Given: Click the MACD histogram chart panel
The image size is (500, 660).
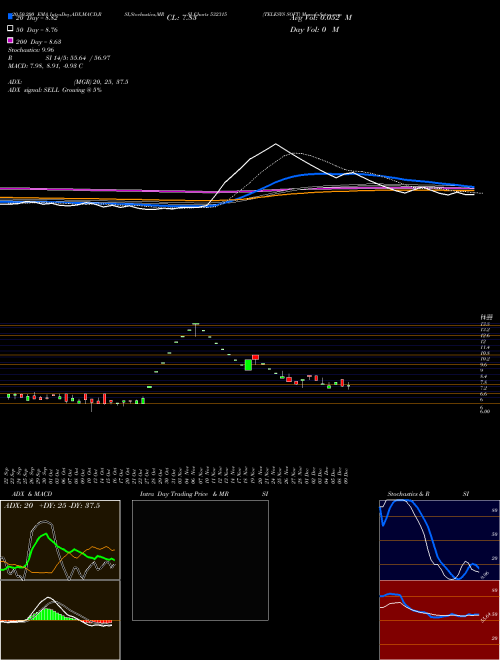Looking at the screenshot, I should click(x=60, y=620).
